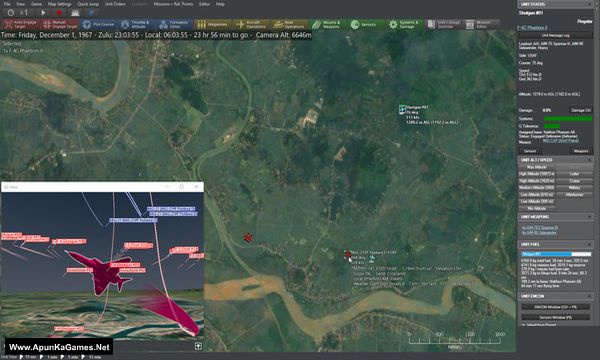Click Weapons button in Unit Status
Image resolution: width=600 pixels, height=360 pixels.
[x=581, y=151]
